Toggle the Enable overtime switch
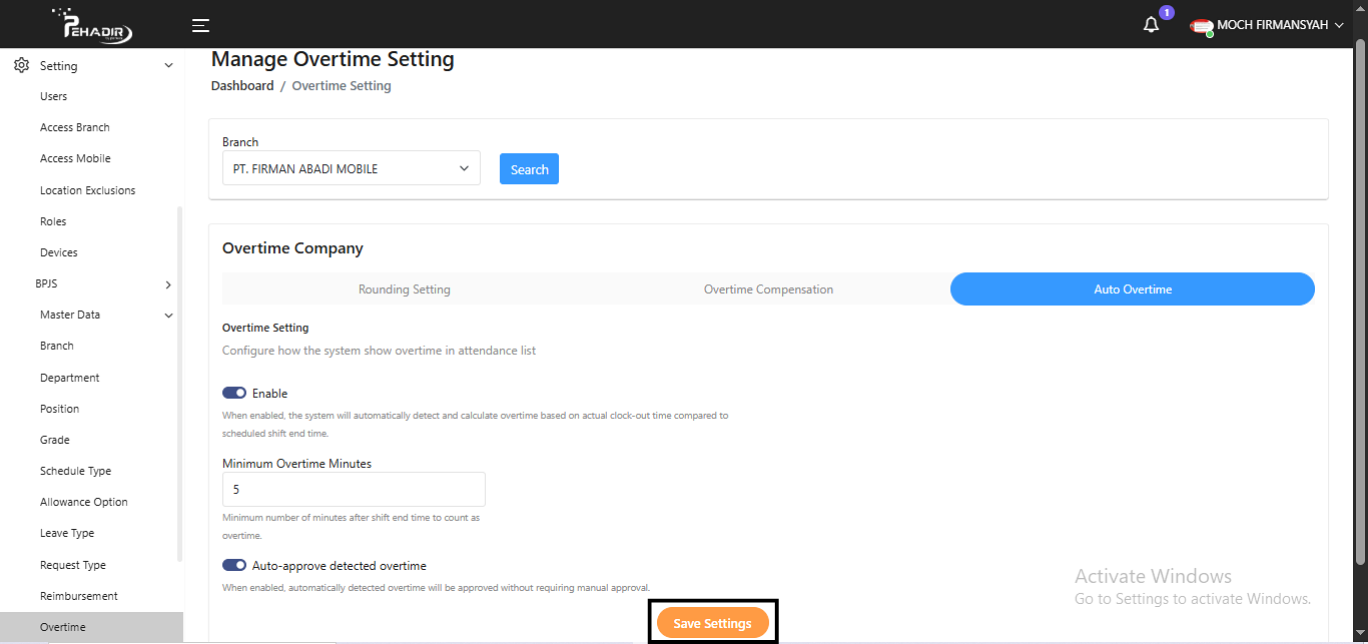 click(x=234, y=393)
